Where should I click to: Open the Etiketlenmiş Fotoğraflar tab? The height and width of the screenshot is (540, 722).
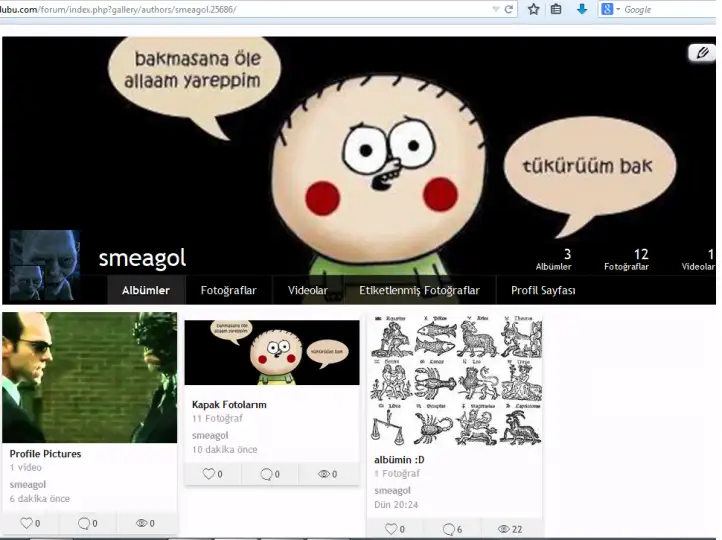click(419, 290)
